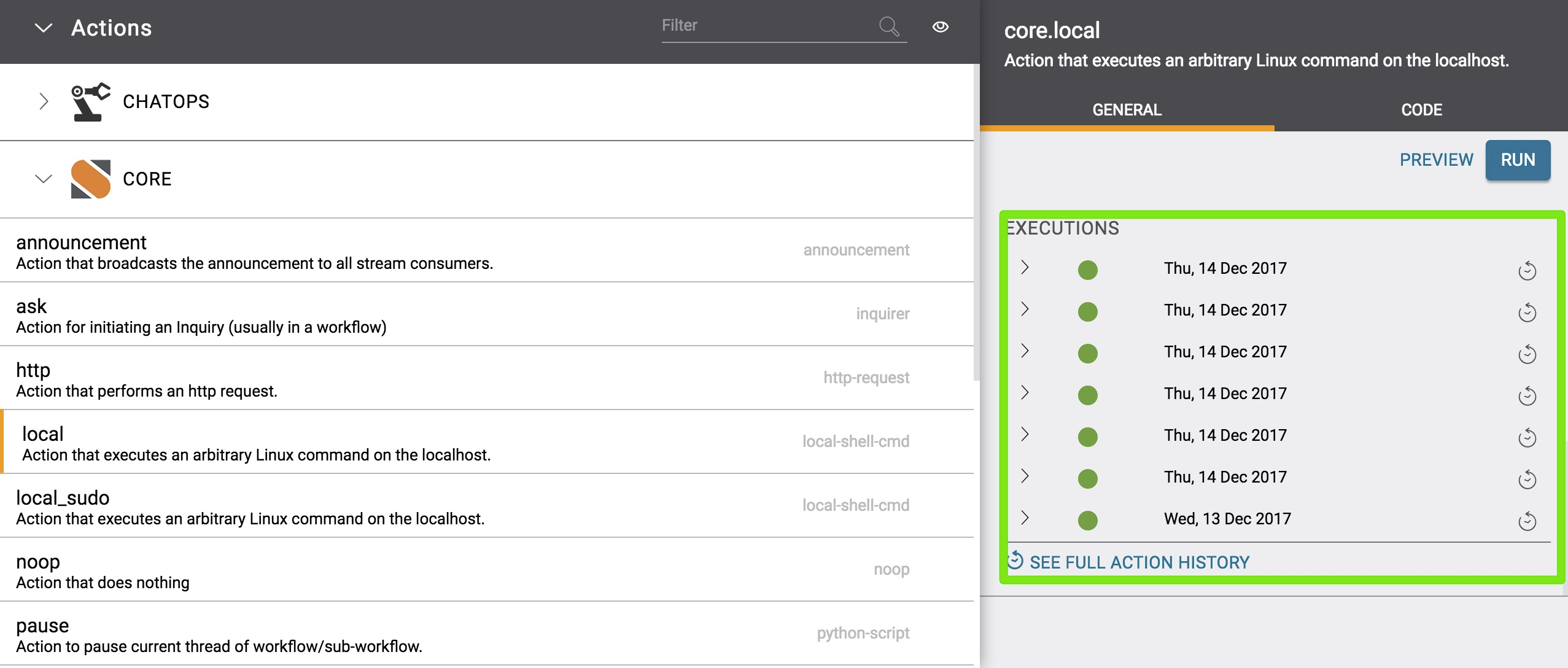Expand the first Thu, 14 Dec execution details

pos(1025,269)
